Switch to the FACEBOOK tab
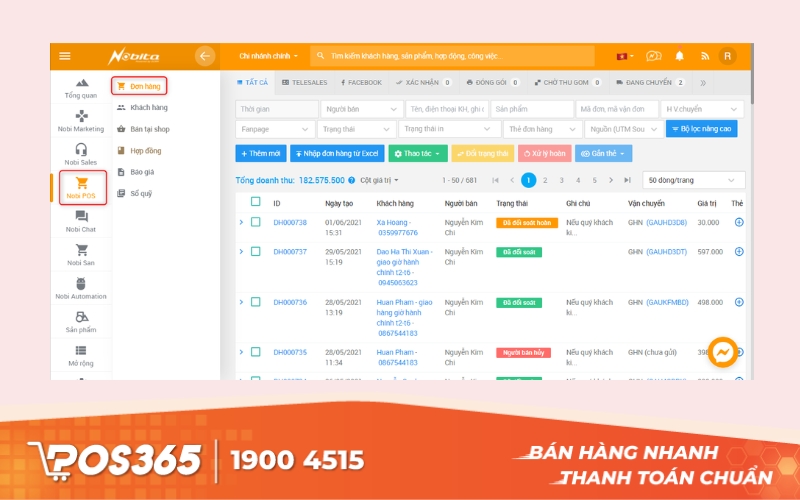 click(x=361, y=83)
